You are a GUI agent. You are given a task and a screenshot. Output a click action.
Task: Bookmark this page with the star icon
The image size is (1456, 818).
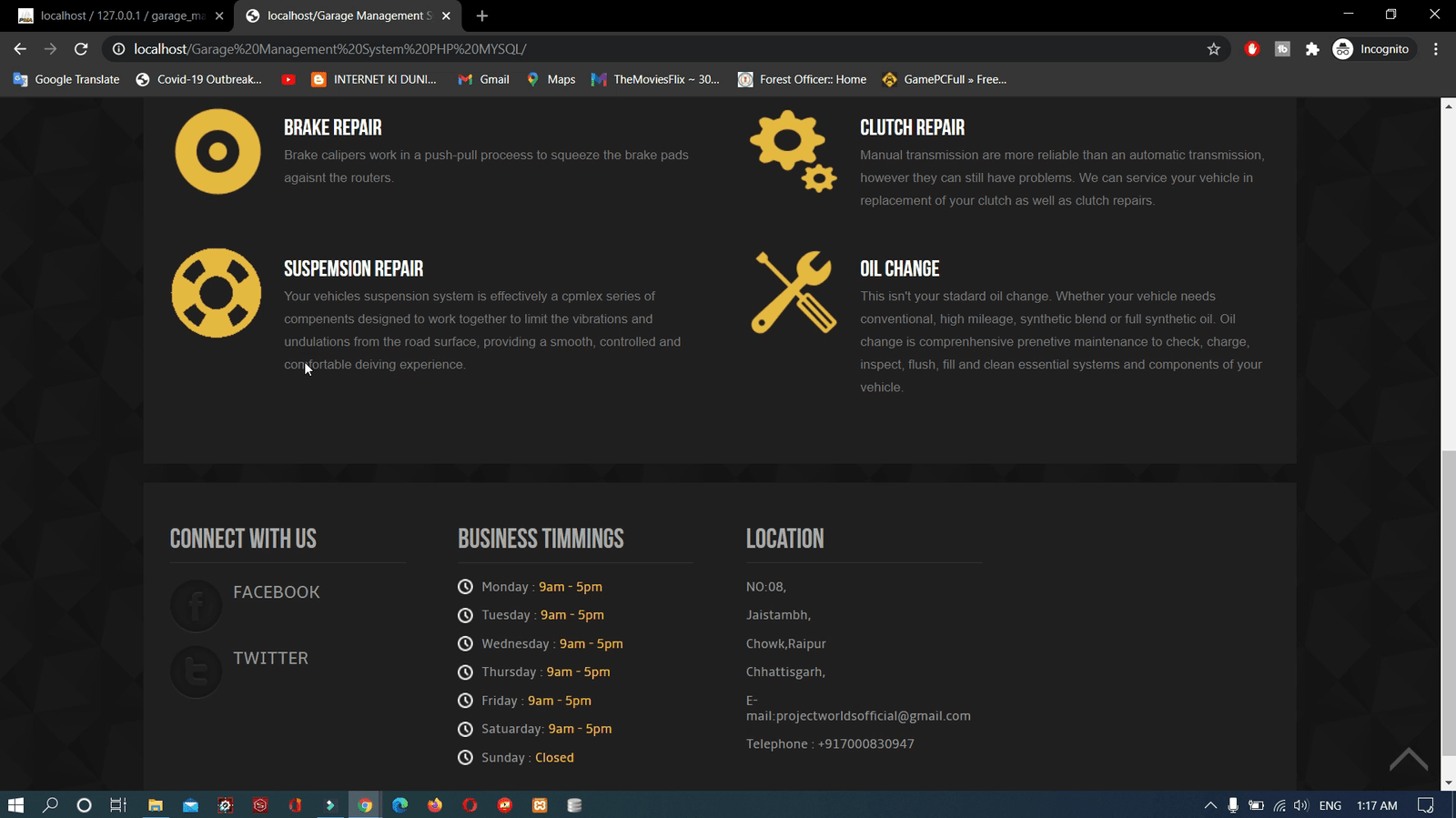click(1213, 49)
